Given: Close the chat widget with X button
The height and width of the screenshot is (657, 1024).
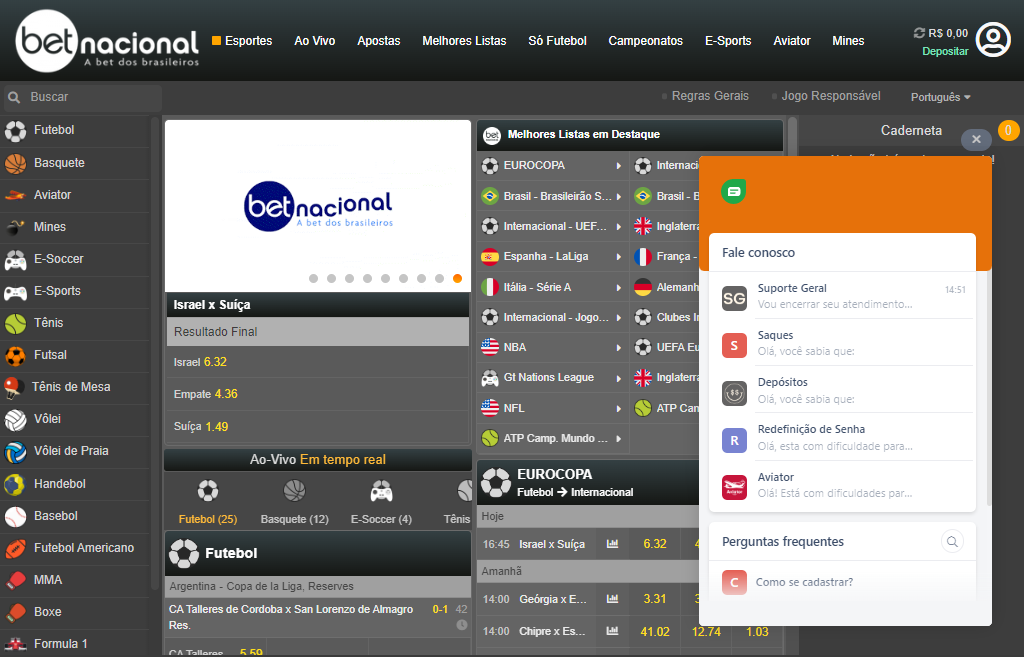Looking at the screenshot, I should pos(976,140).
